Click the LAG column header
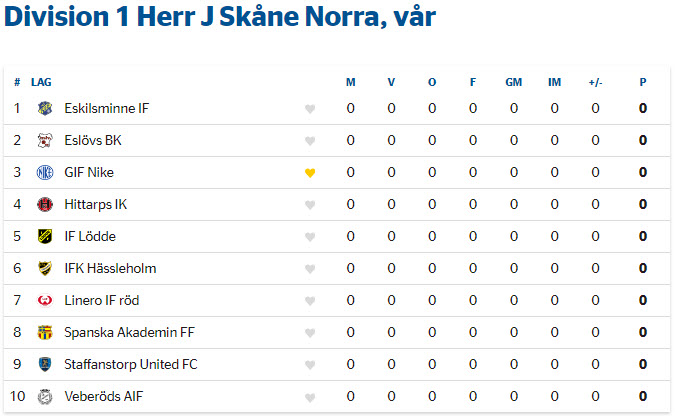The width and height of the screenshot is (675, 416). [41, 82]
